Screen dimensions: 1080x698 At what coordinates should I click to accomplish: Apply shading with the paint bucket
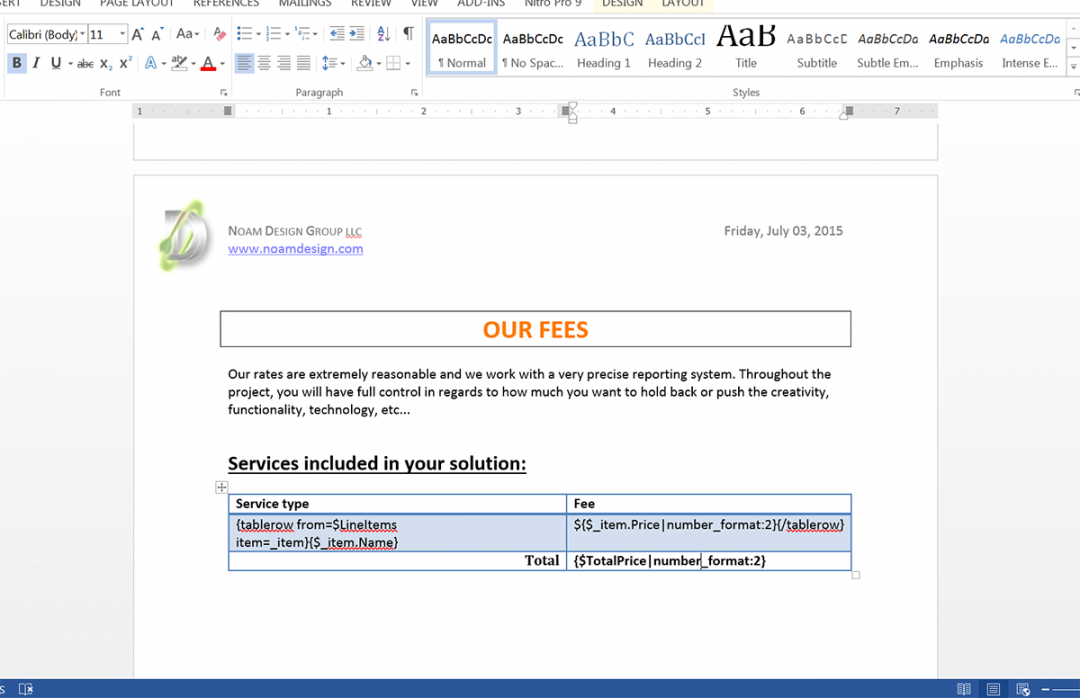(365, 63)
